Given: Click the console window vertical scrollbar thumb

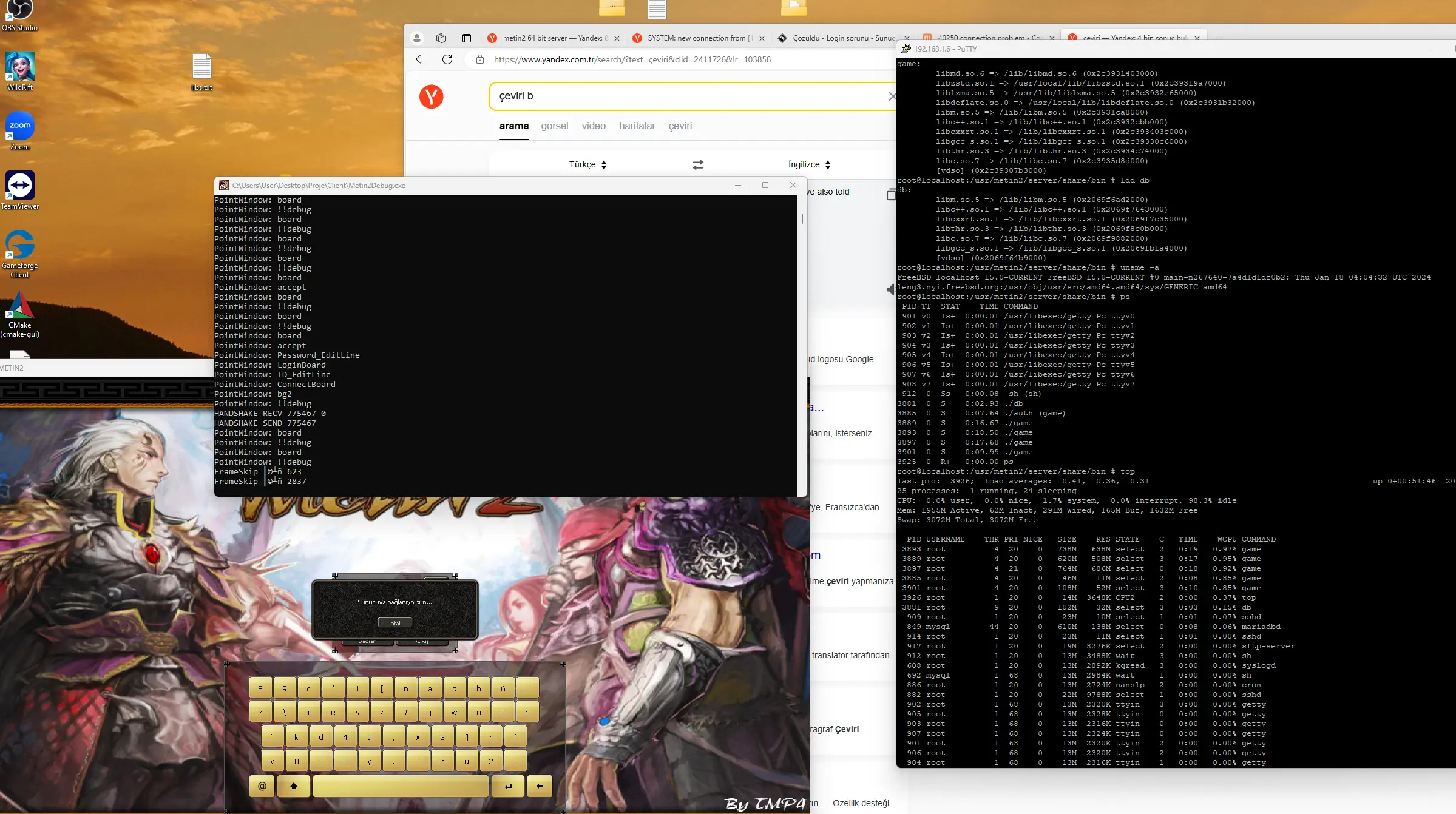Looking at the screenshot, I should coord(802,218).
